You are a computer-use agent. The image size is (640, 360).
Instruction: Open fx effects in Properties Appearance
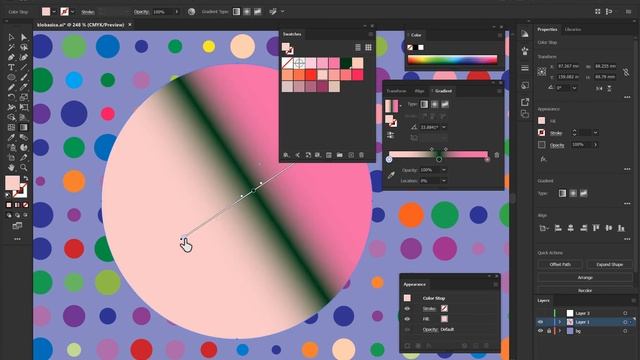click(x=543, y=159)
